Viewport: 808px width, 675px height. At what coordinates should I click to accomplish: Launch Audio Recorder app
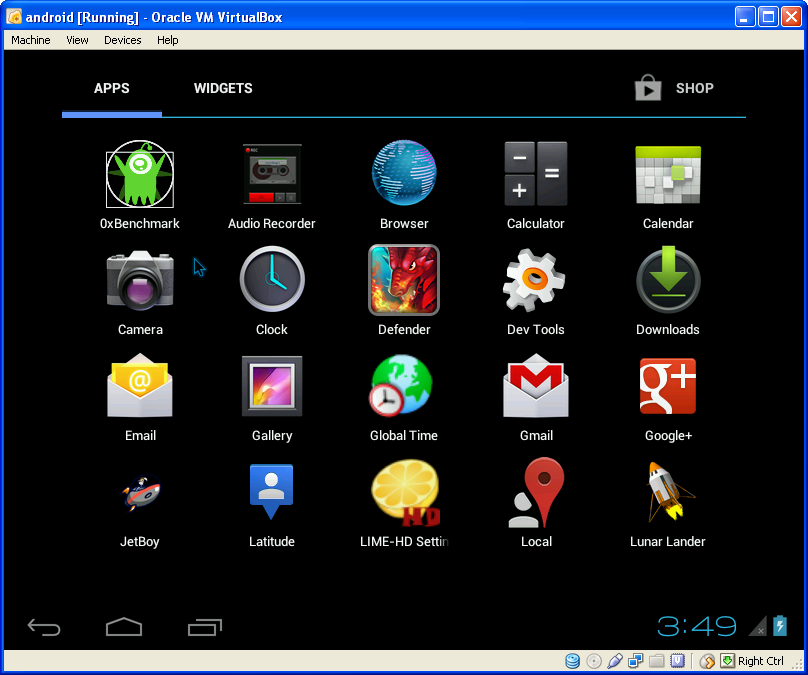point(272,174)
